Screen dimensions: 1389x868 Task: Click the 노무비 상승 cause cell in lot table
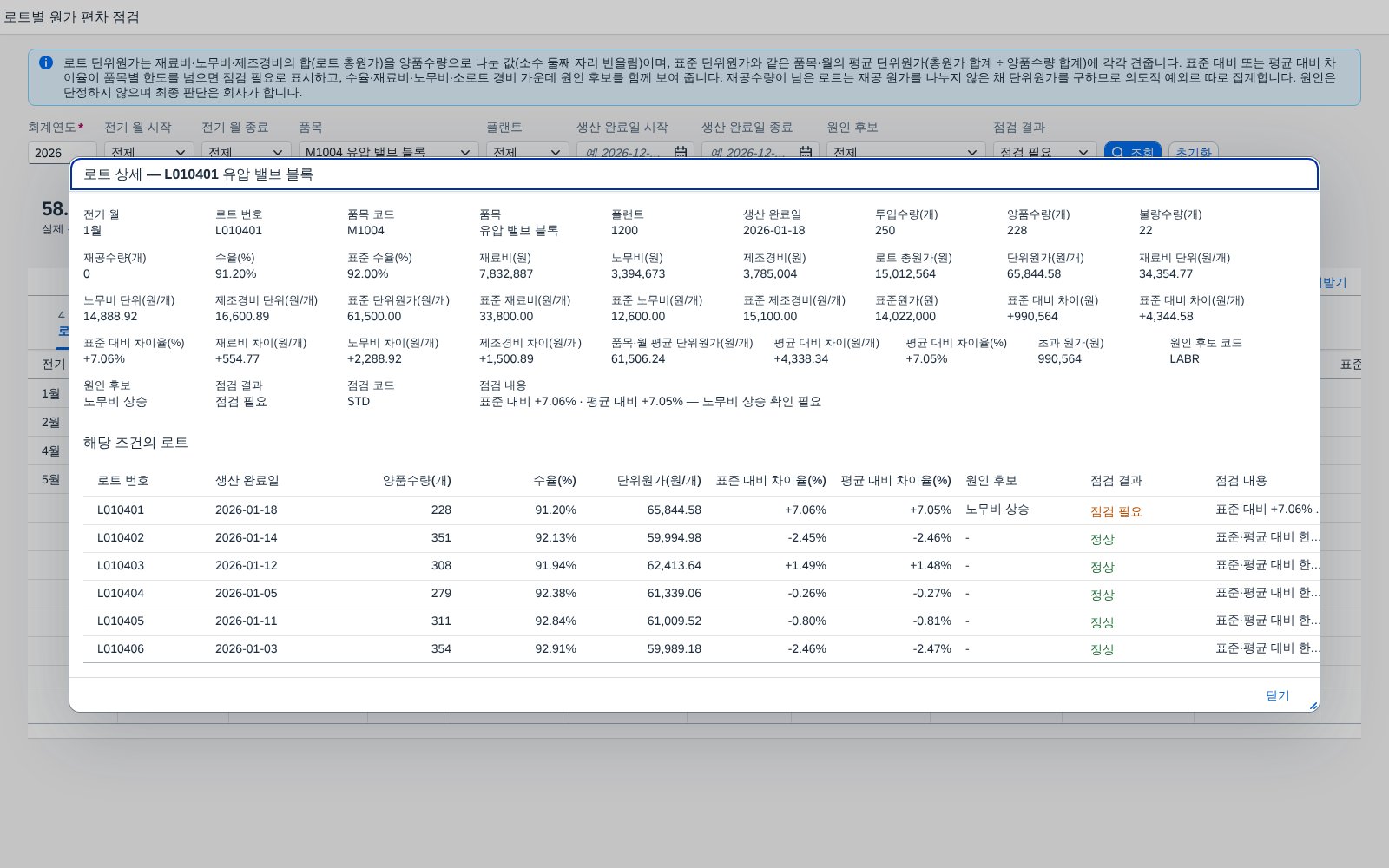997,510
